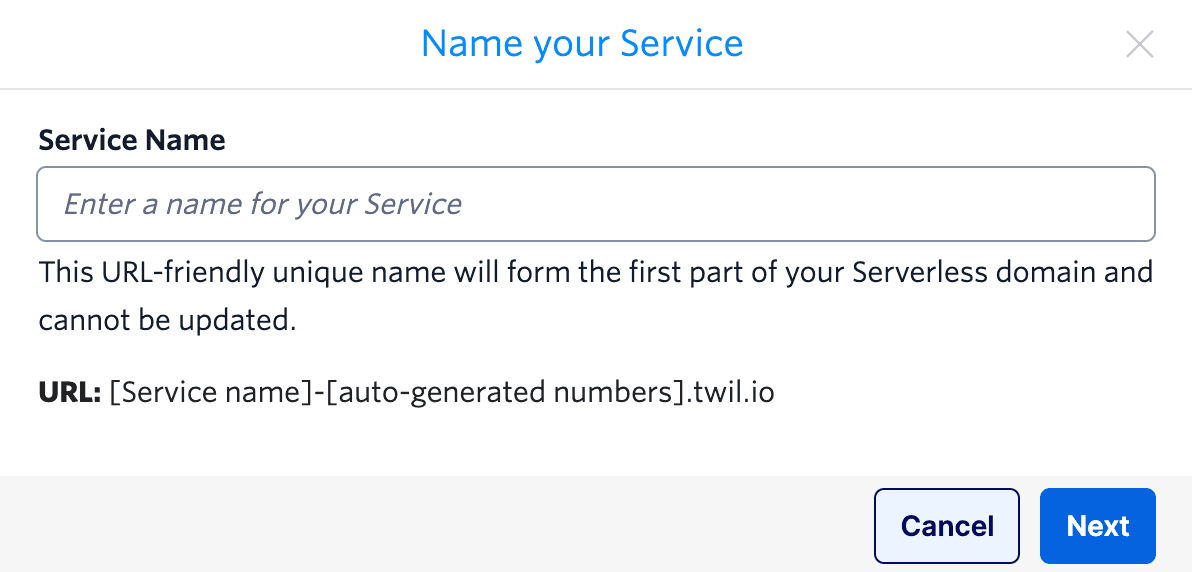Close the Name your Service dialog
The image size is (1192, 572).
1140,45
